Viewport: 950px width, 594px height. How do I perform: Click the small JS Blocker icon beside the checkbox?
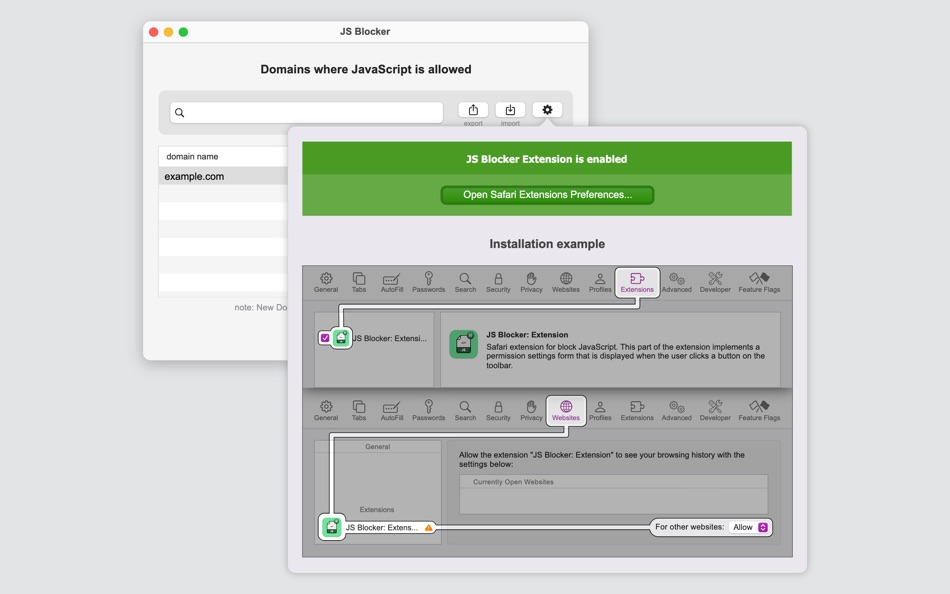pyautogui.click(x=341, y=338)
